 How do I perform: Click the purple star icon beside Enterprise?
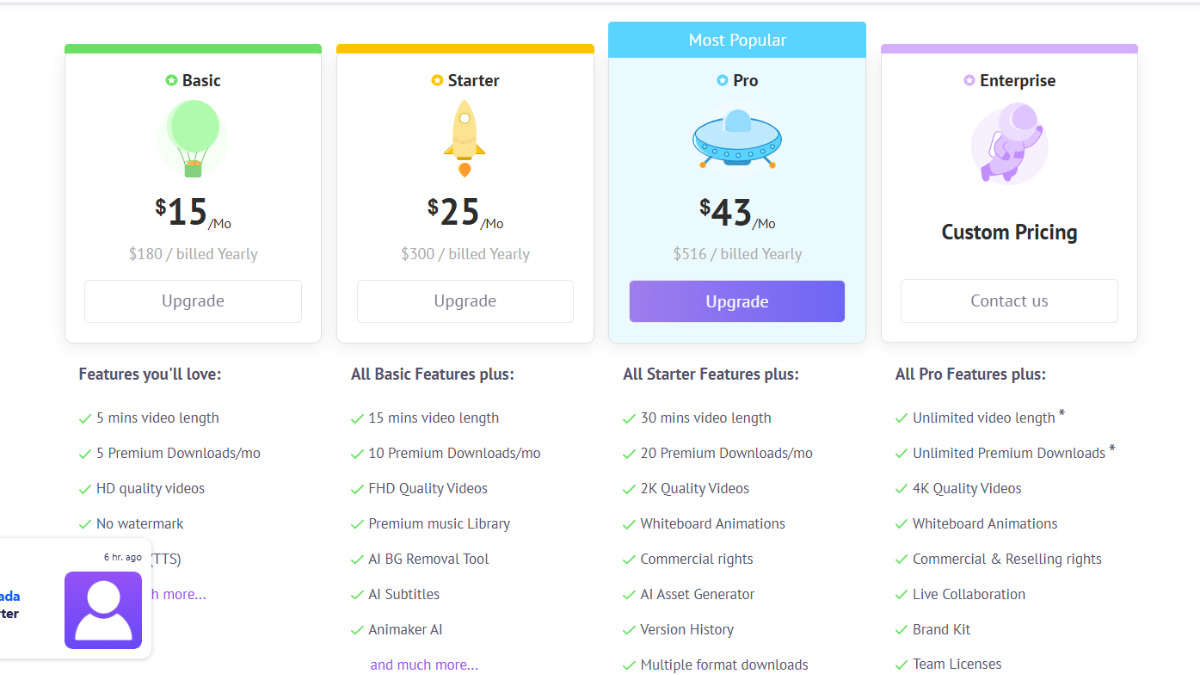[x=969, y=80]
